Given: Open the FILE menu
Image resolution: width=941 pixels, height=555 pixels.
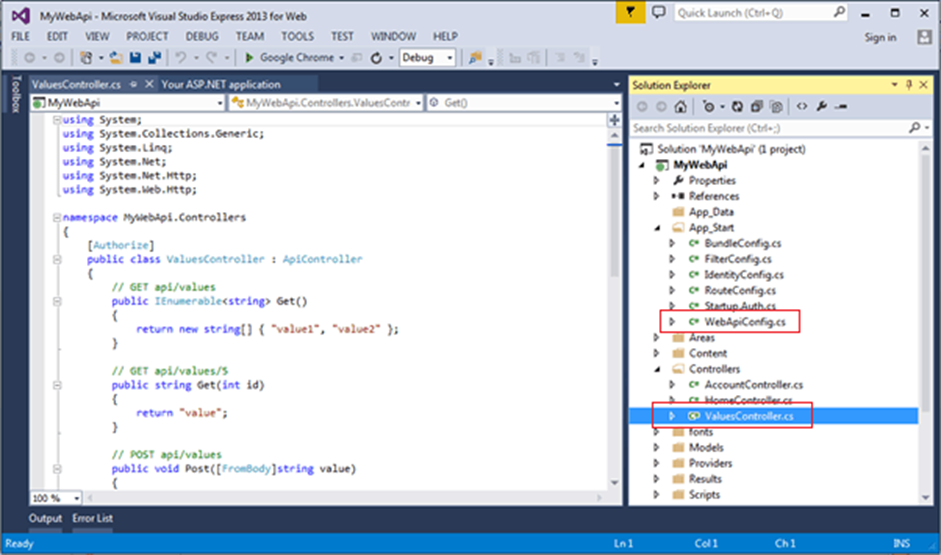Looking at the screenshot, I should (20, 37).
